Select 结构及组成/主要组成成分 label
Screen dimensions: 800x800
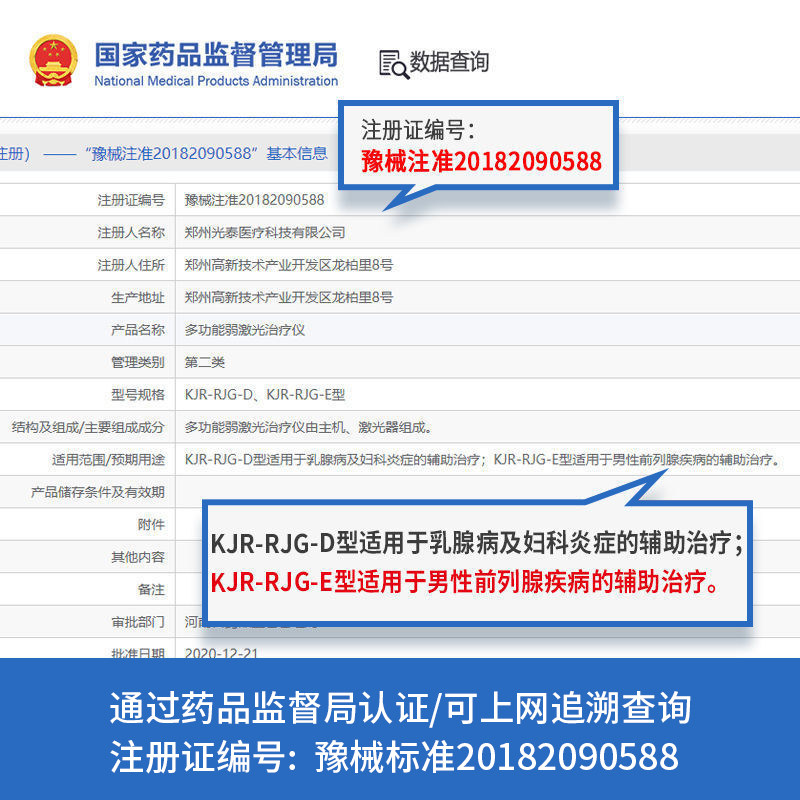click(x=88, y=427)
